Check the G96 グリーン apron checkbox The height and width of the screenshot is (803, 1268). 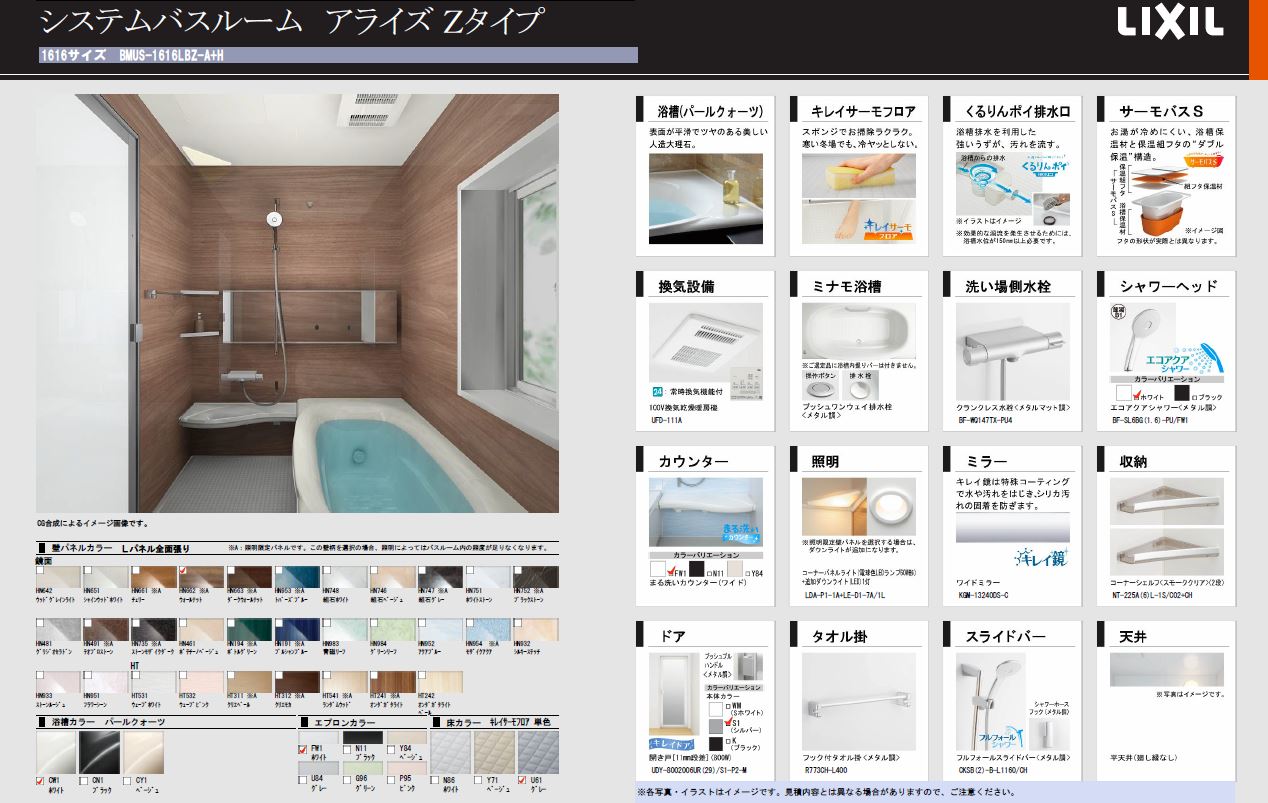pos(347,778)
